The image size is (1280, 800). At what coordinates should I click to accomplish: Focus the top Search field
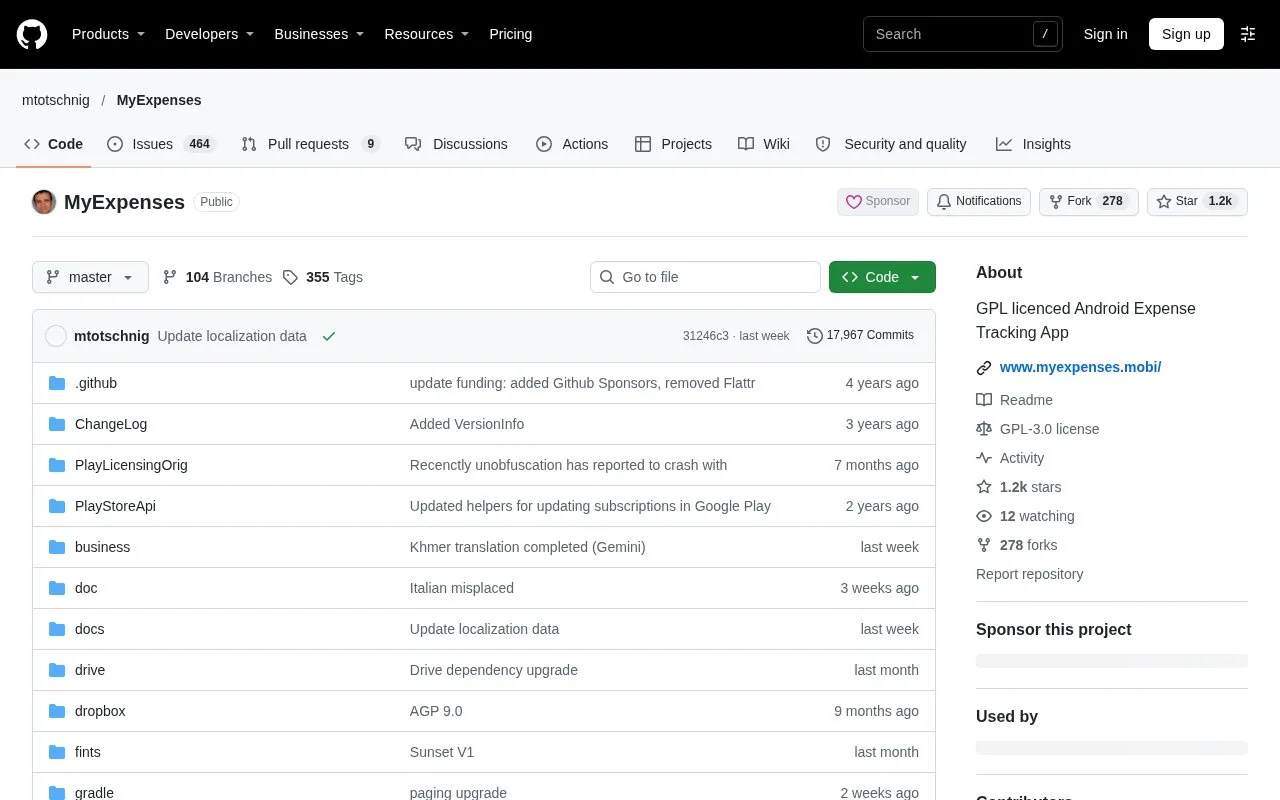[963, 34]
